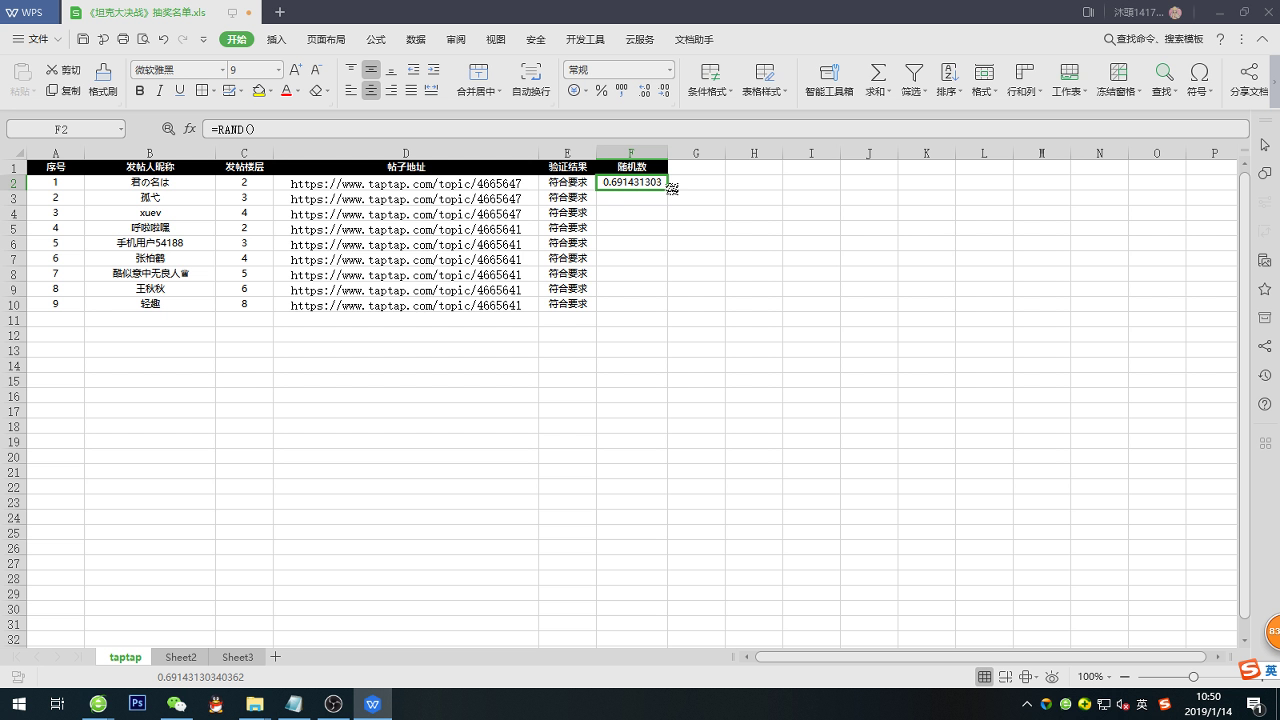
Task: Switch to the Sheet3 tab
Action: pyautogui.click(x=238, y=657)
